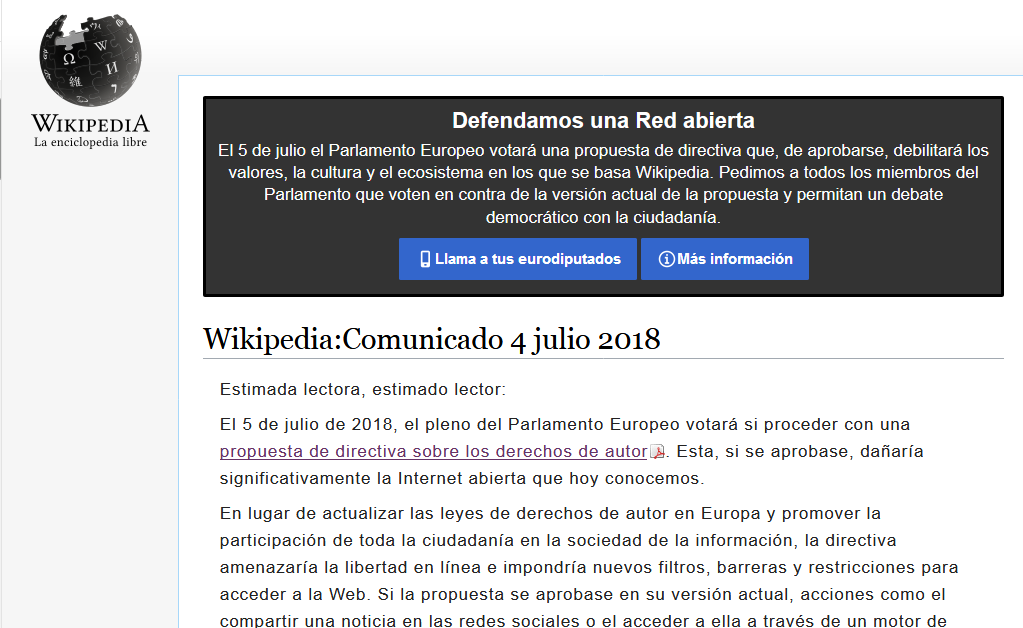Click the page title "Wikipedia:Comunicado 4 julio 2018"
Image resolution: width=1023 pixels, height=628 pixels.
(x=431, y=339)
